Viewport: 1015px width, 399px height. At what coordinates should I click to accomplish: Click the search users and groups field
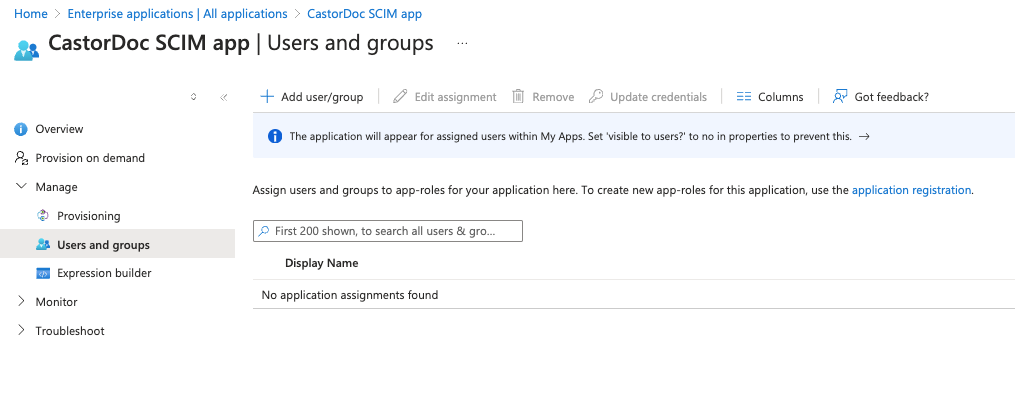click(388, 231)
